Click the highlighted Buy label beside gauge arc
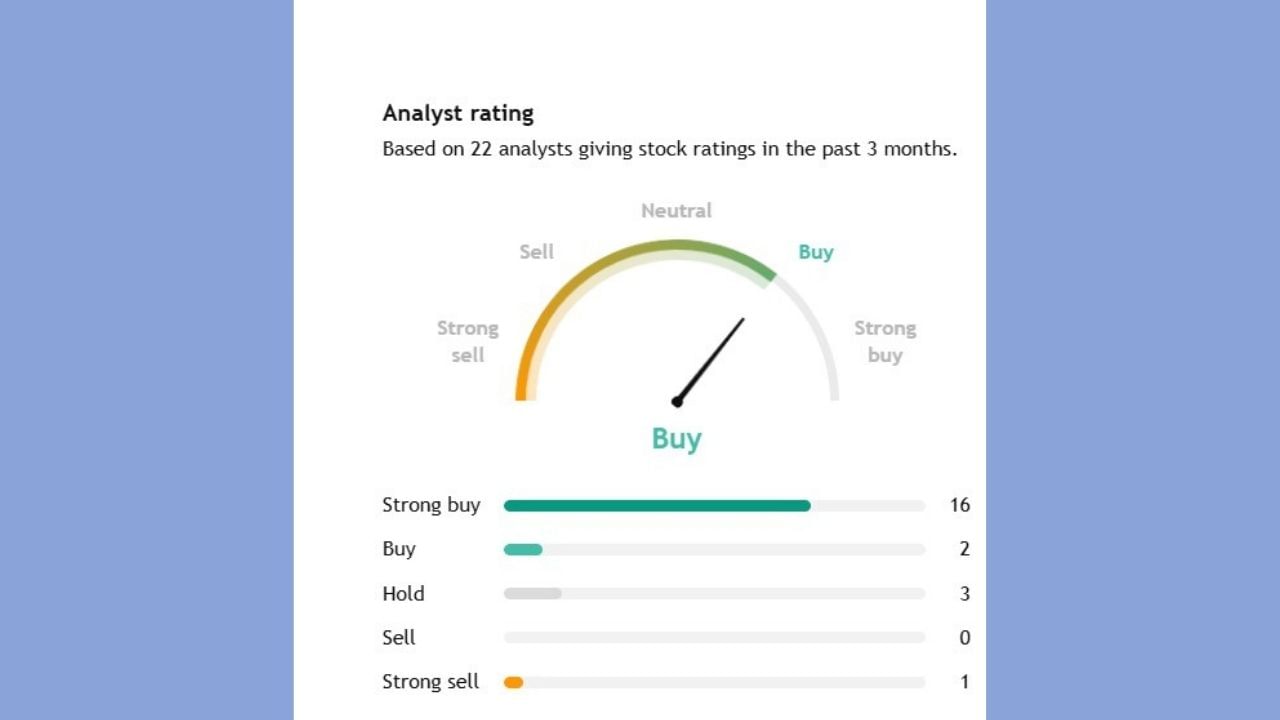1280x720 pixels. (815, 252)
